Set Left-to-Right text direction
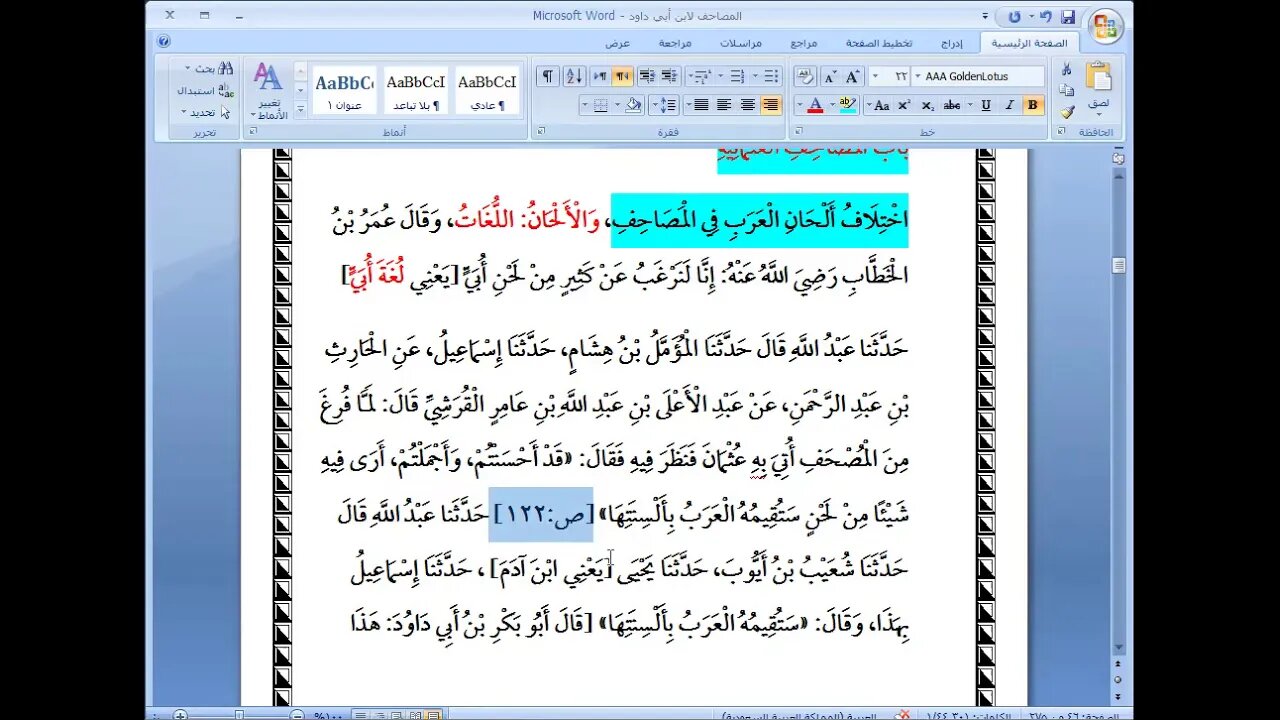 pos(600,77)
